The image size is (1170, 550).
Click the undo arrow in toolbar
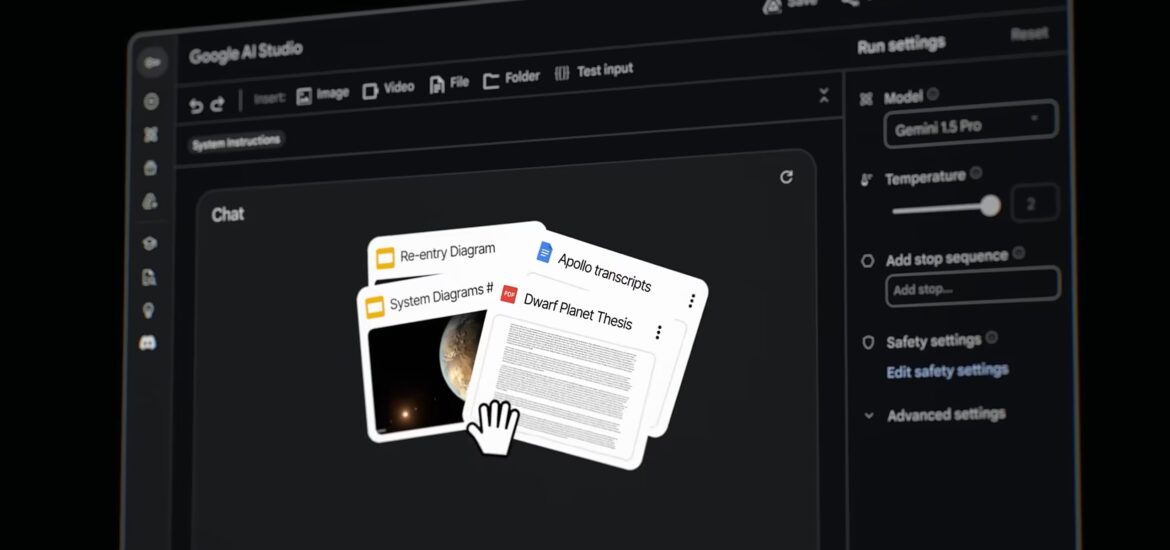click(x=197, y=105)
